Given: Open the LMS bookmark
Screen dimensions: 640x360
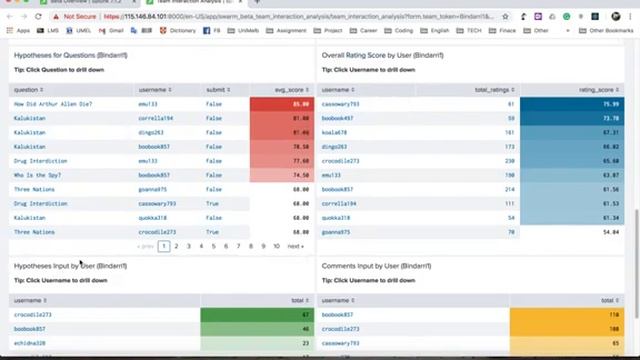Looking at the screenshot, I should click(48, 31).
